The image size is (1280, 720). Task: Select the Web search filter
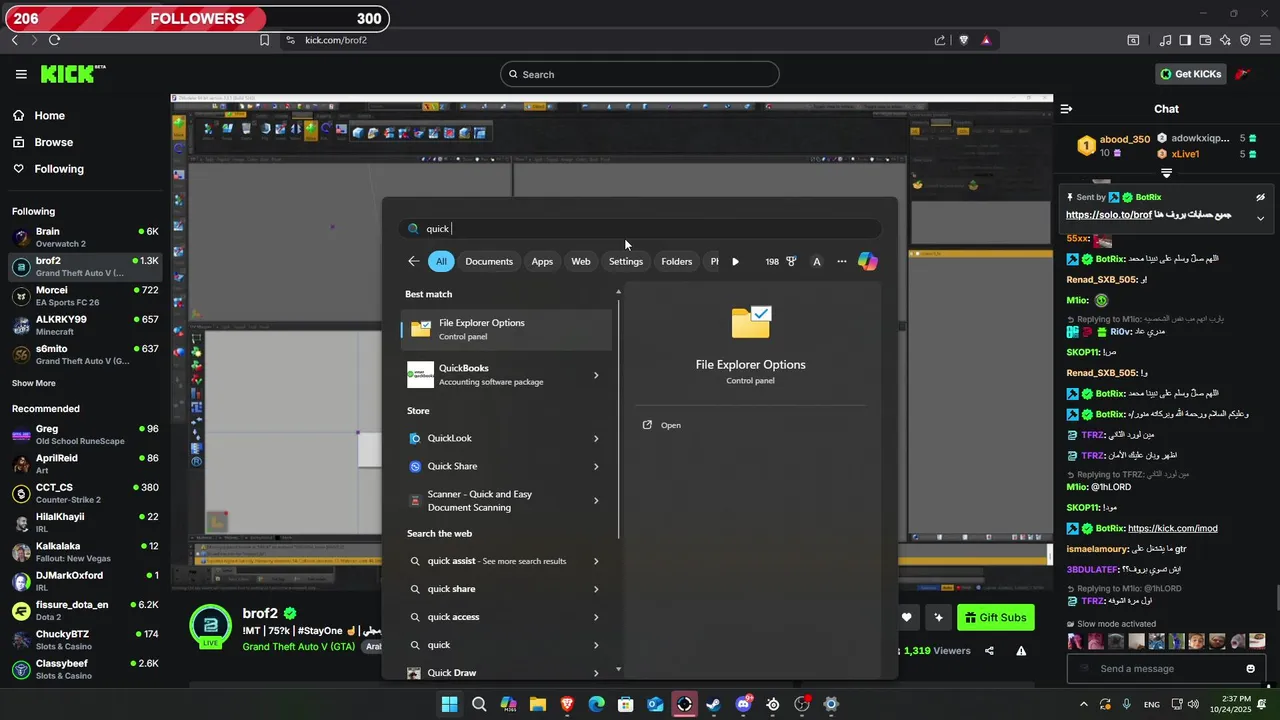coord(581,261)
